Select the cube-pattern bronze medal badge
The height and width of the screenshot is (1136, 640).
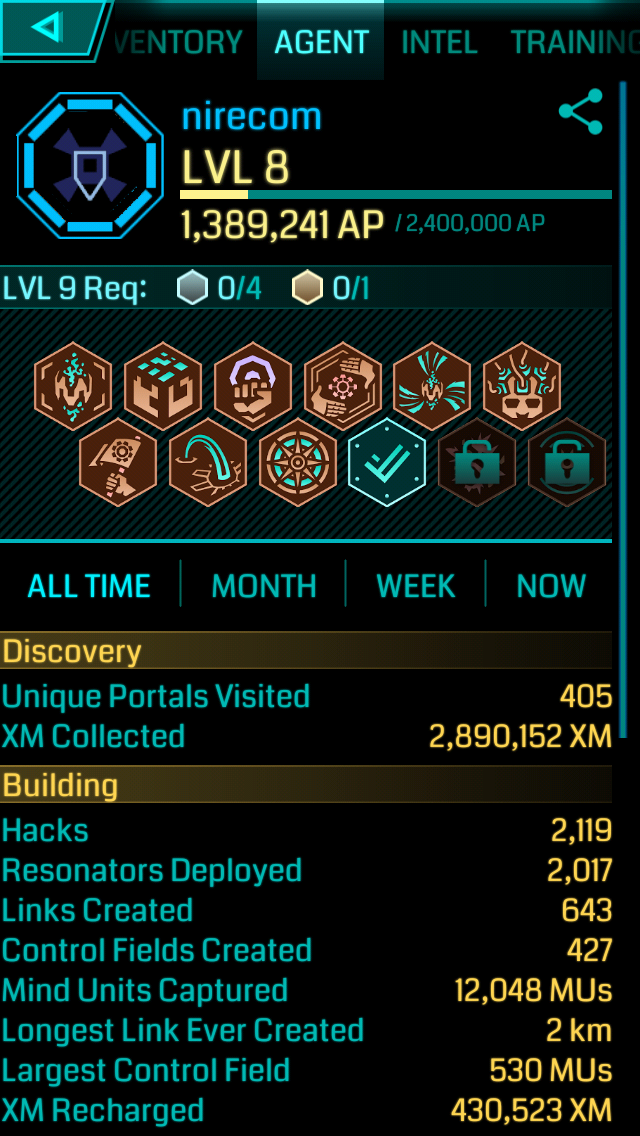pos(162,386)
